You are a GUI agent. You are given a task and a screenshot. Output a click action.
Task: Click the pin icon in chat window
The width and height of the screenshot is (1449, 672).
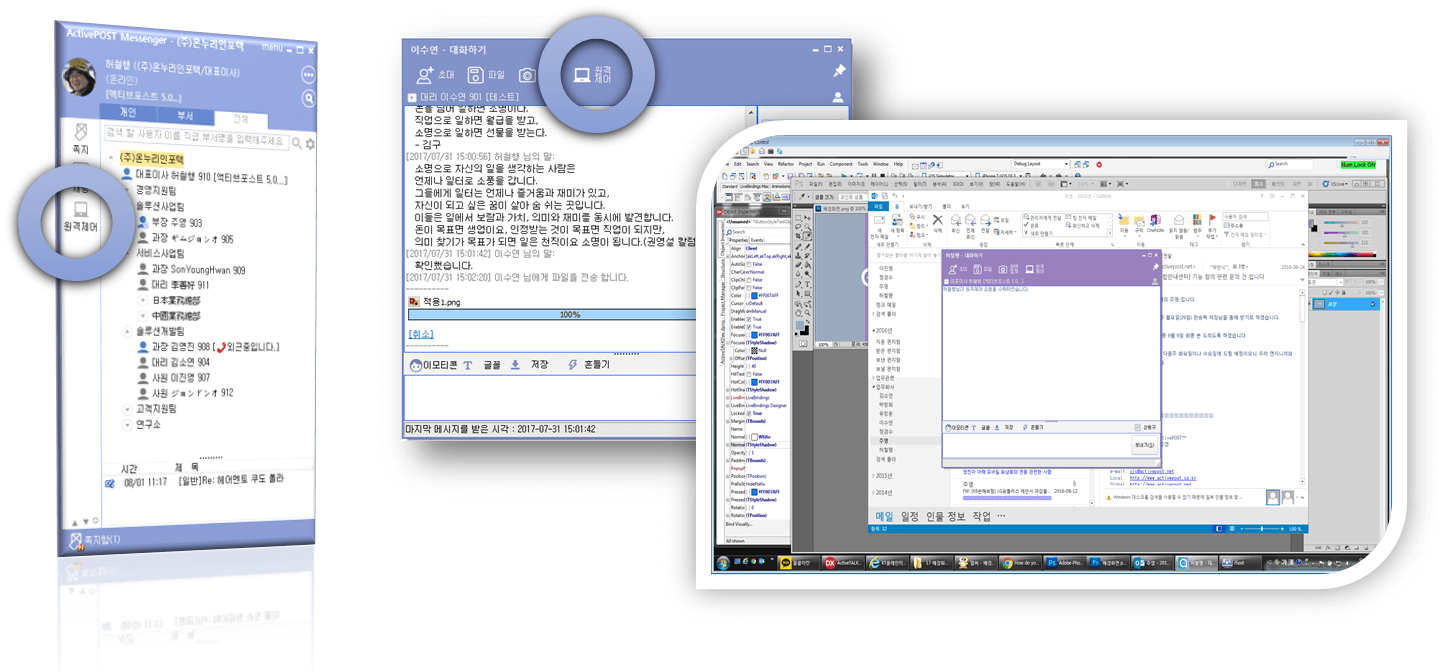tap(839, 72)
